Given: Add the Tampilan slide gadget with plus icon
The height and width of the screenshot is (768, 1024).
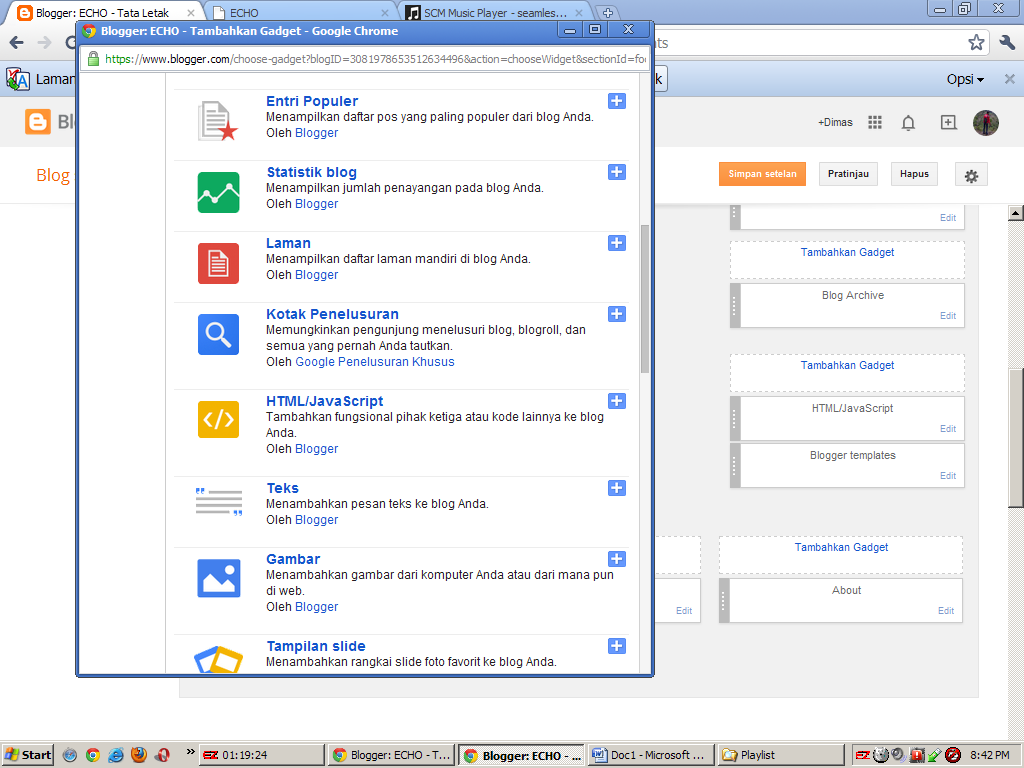Looking at the screenshot, I should point(616,646).
